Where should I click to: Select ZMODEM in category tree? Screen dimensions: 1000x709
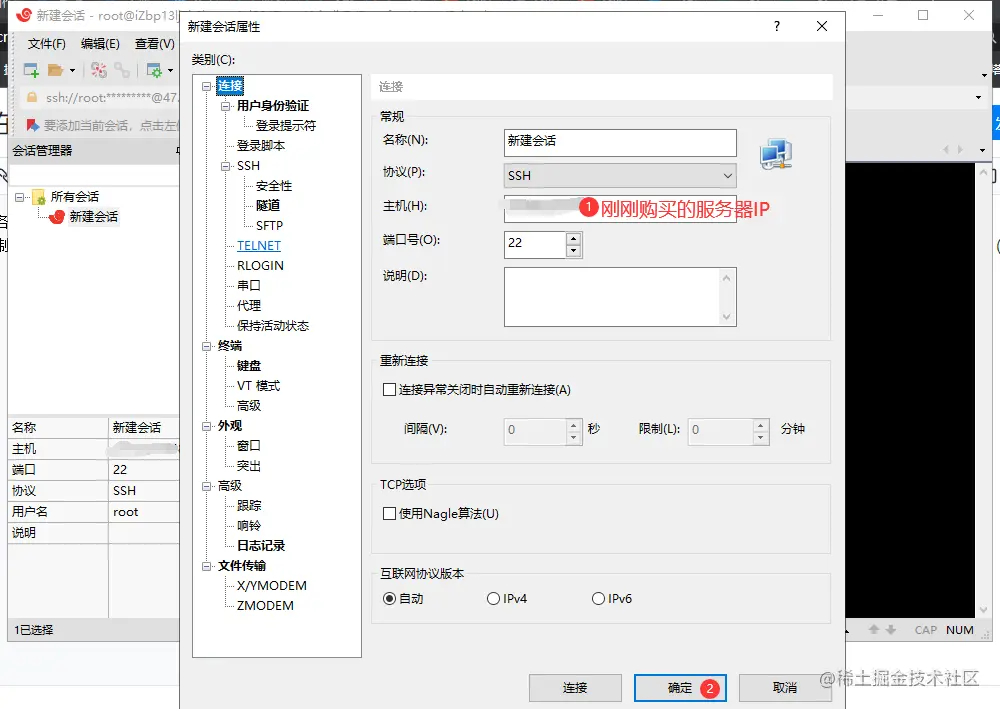pyautogui.click(x=265, y=606)
